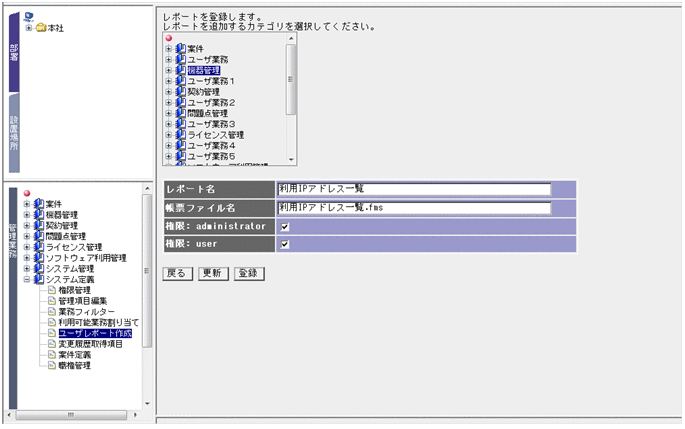Screen dimensions: 685x429
Task: Click the page icon beside ユーザレポート作成
Action: pyautogui.click(x=52, y=333)
